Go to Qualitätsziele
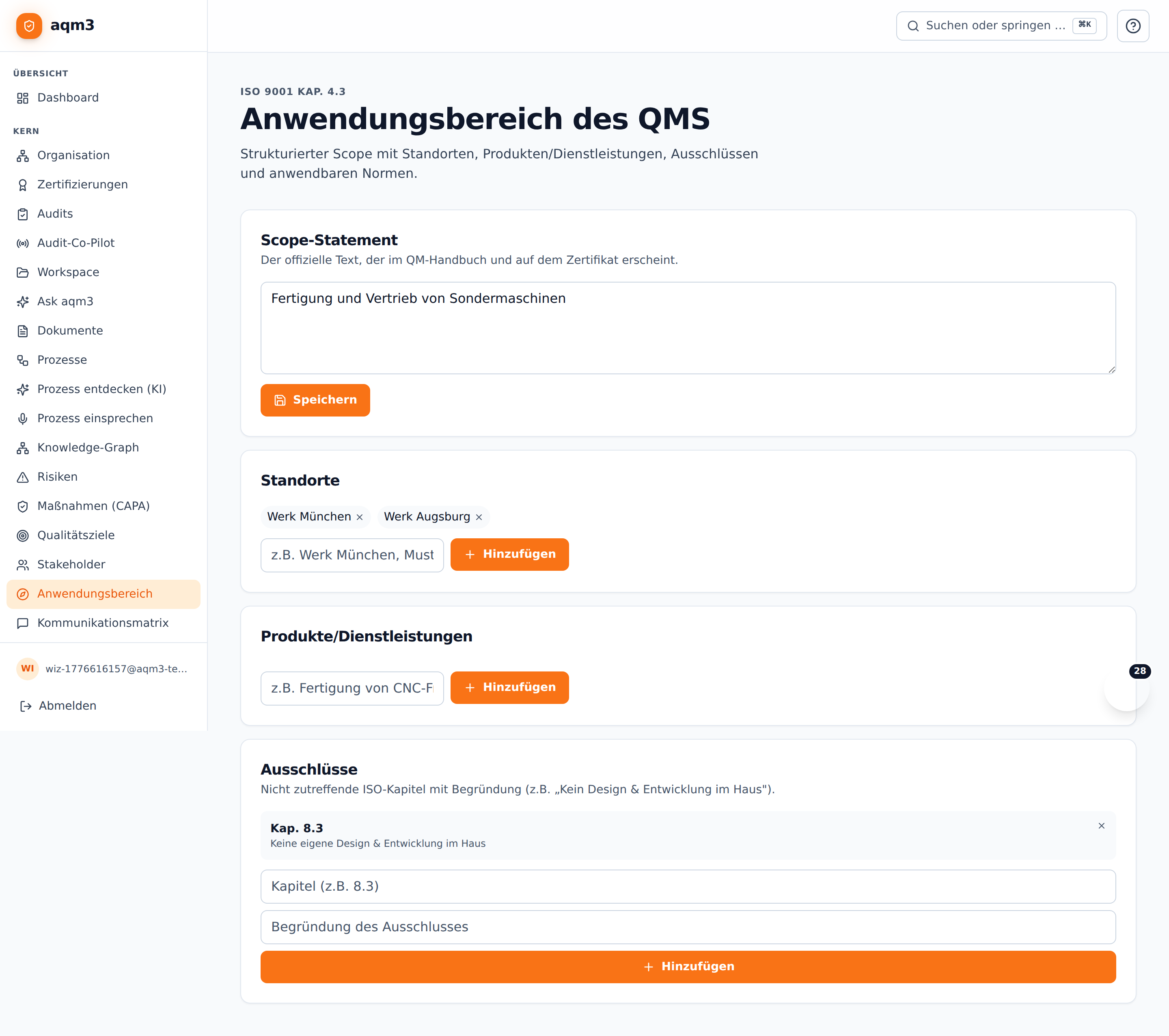The image size is (1169, 1036). 104,535
